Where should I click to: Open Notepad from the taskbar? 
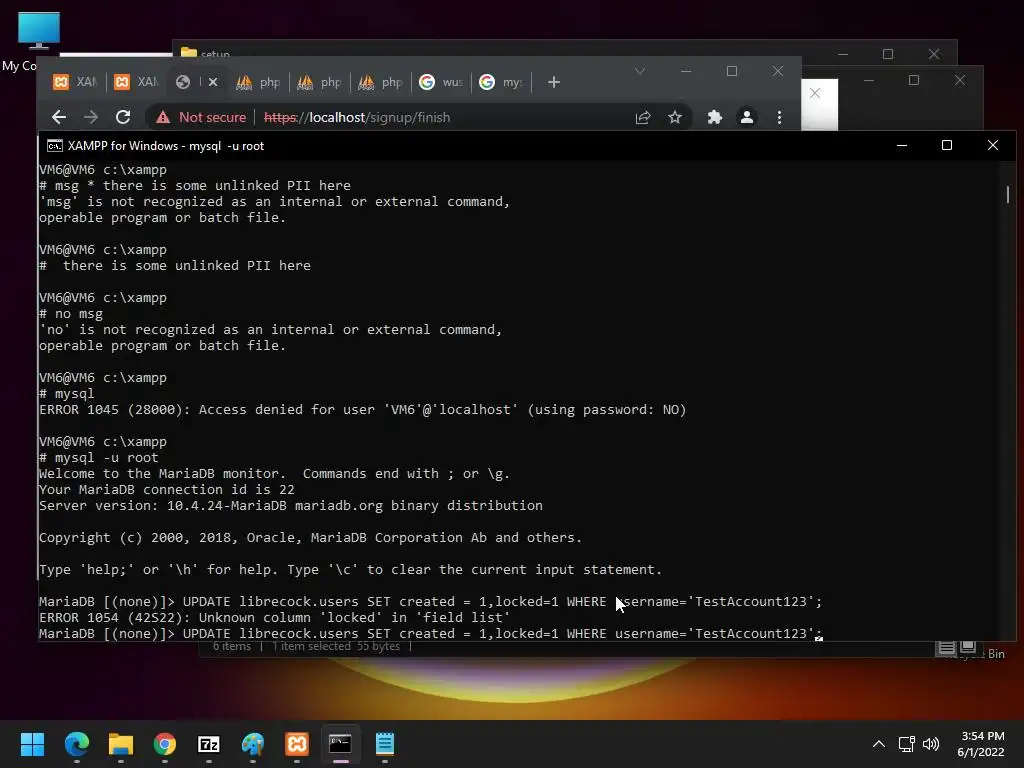click(x=385, y=744)
